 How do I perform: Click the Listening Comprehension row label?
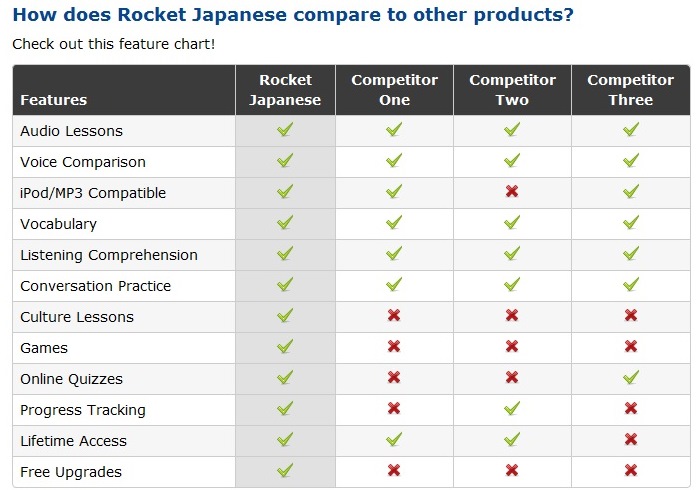coord(109,255)
